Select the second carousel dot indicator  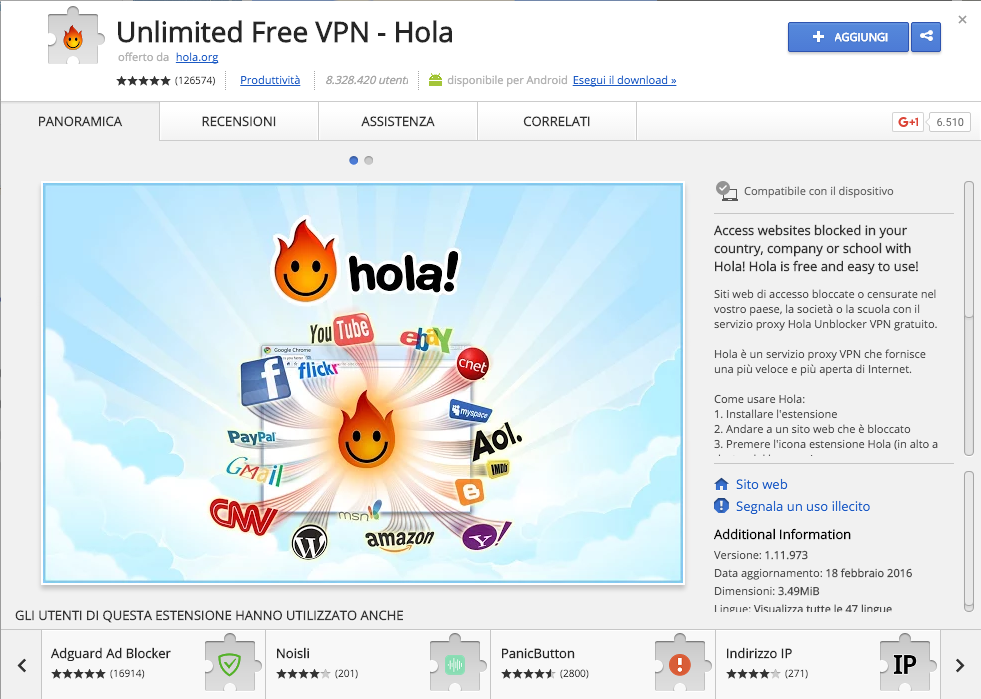coord(369,160)
